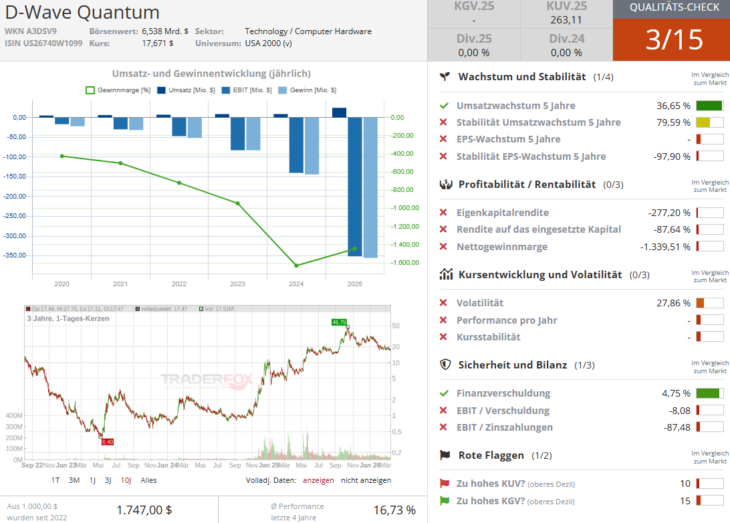This screenshot has width=730, height=523.
Task: Click 'anzeigen' for Volladj. Daten
Action: click(317, 480)
